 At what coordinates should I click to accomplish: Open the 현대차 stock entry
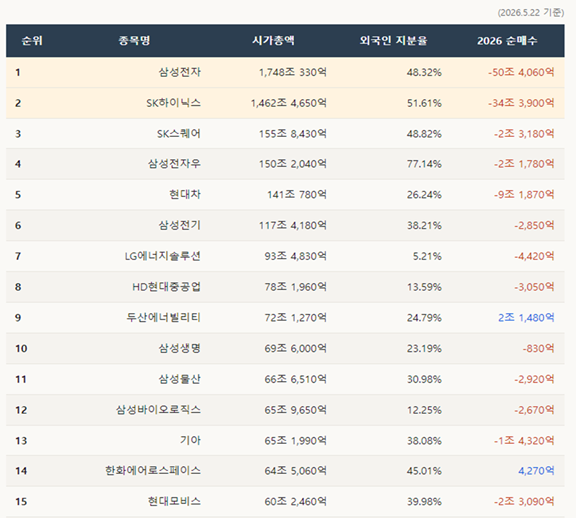tap(185, 194)
